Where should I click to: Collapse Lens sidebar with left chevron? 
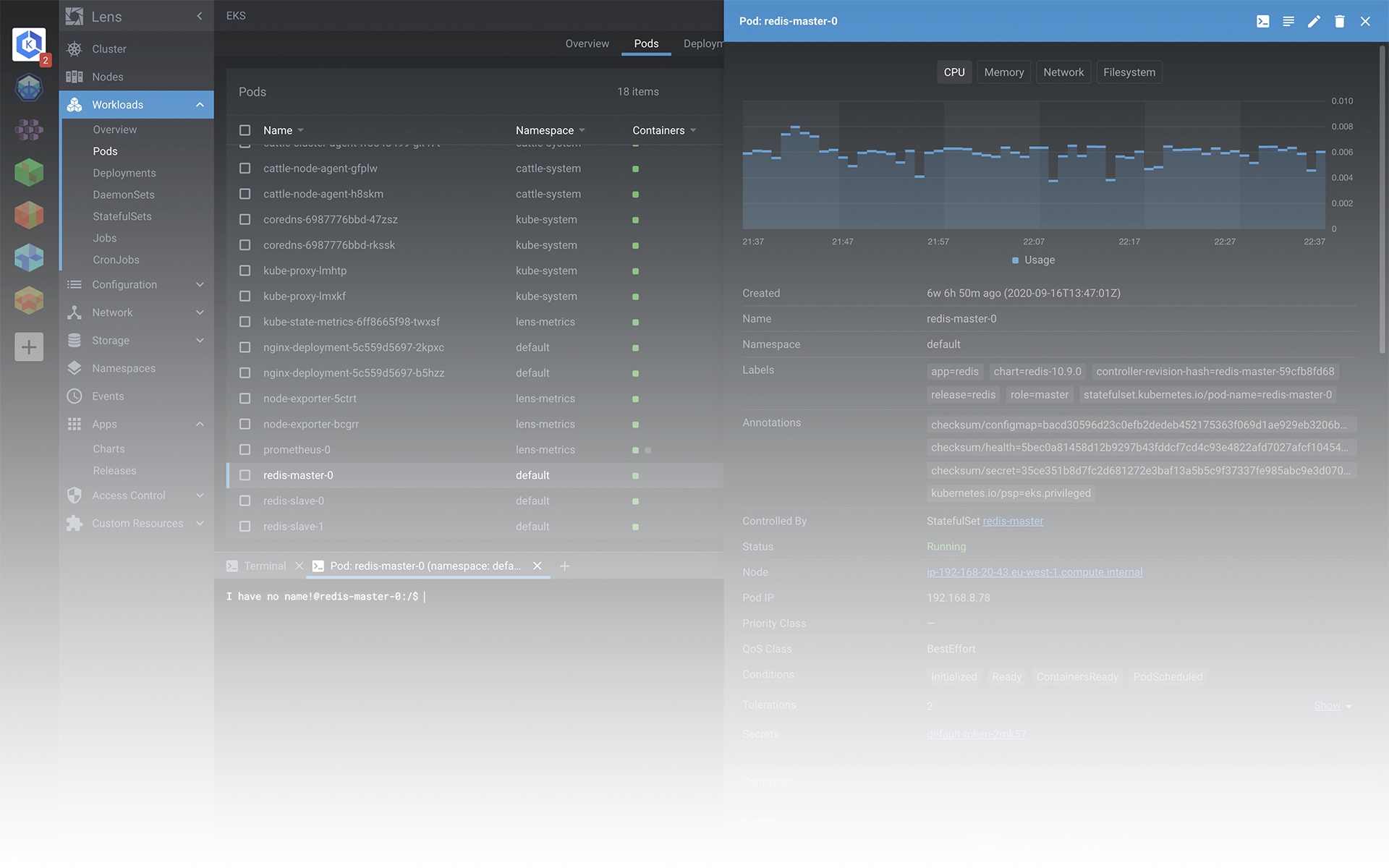tap(200, 16)
